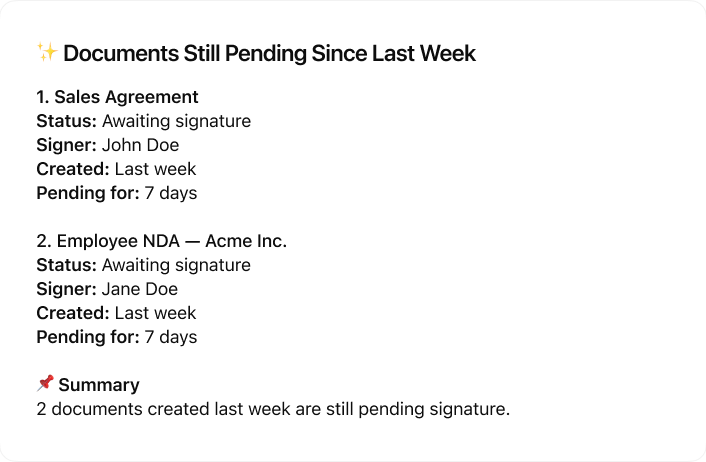Click the bold Summary heading text

pyautogui.click(x=99, y=385)
